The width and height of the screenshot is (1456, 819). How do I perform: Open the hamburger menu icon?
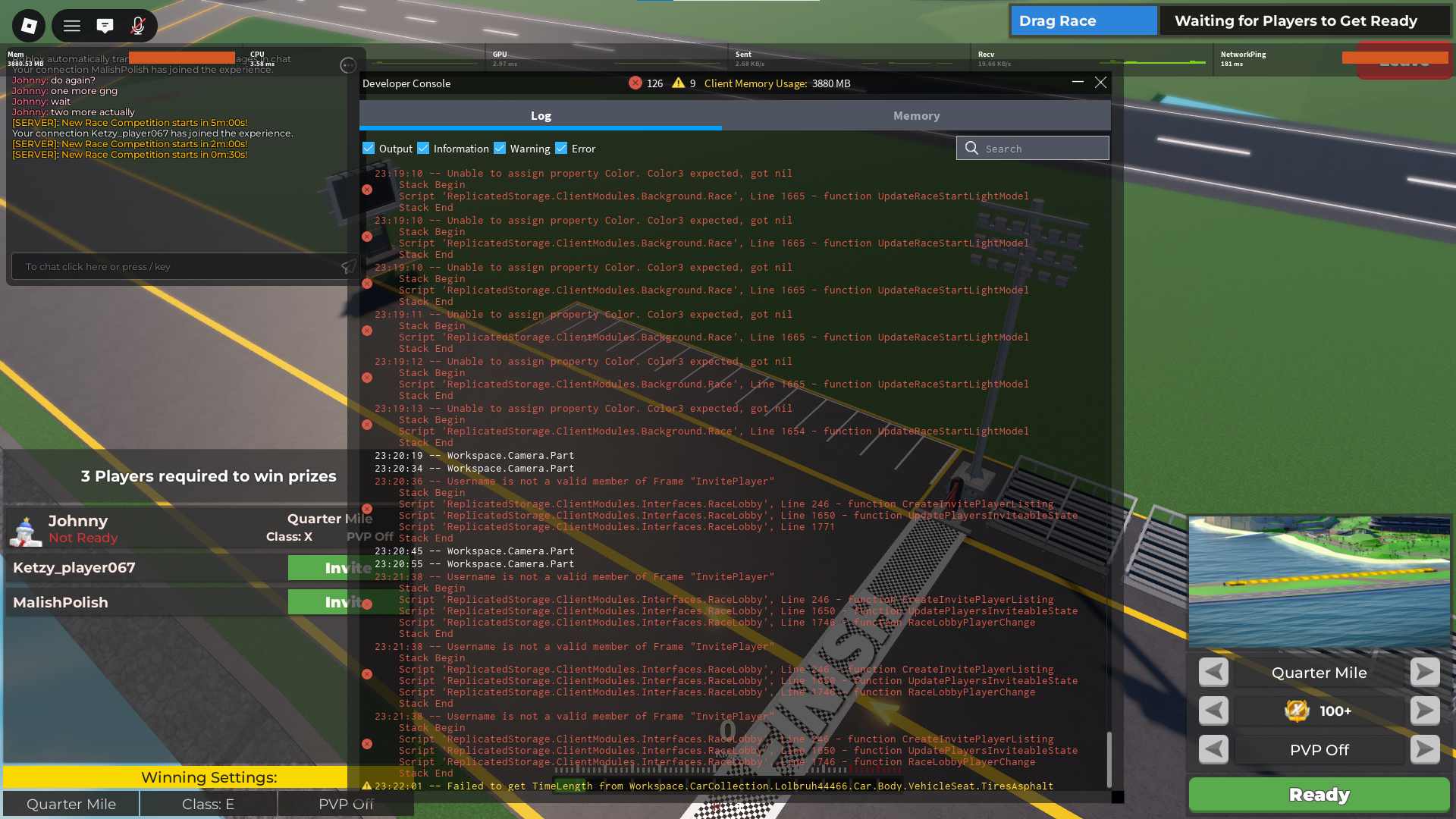pos(72,26)
